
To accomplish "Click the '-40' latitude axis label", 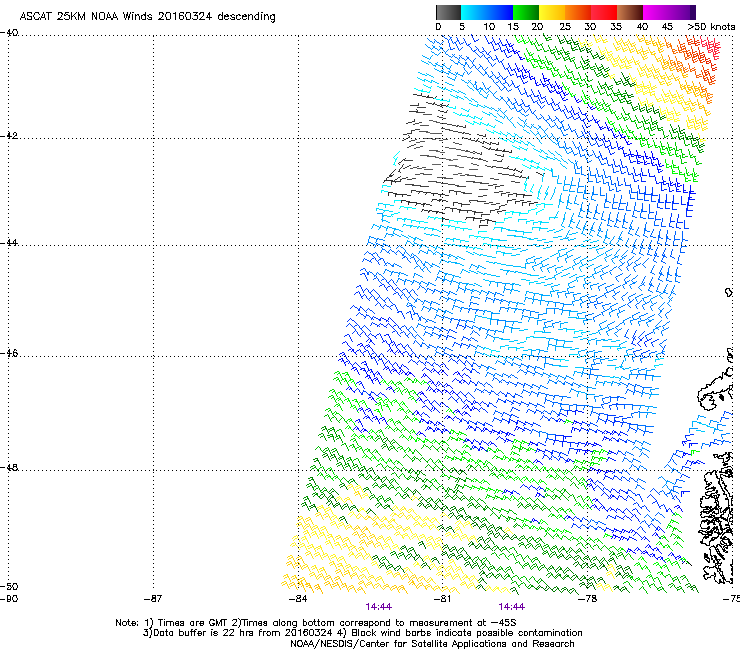I will click(x=9, y=33).
